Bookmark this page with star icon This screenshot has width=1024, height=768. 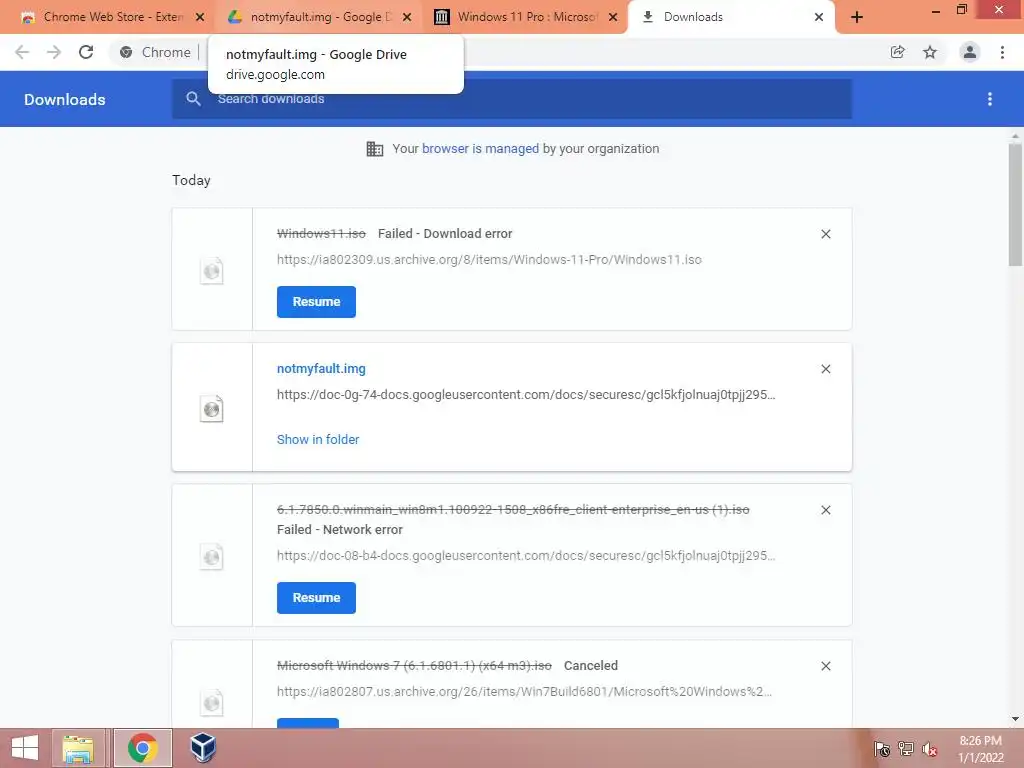pos(930,52)
